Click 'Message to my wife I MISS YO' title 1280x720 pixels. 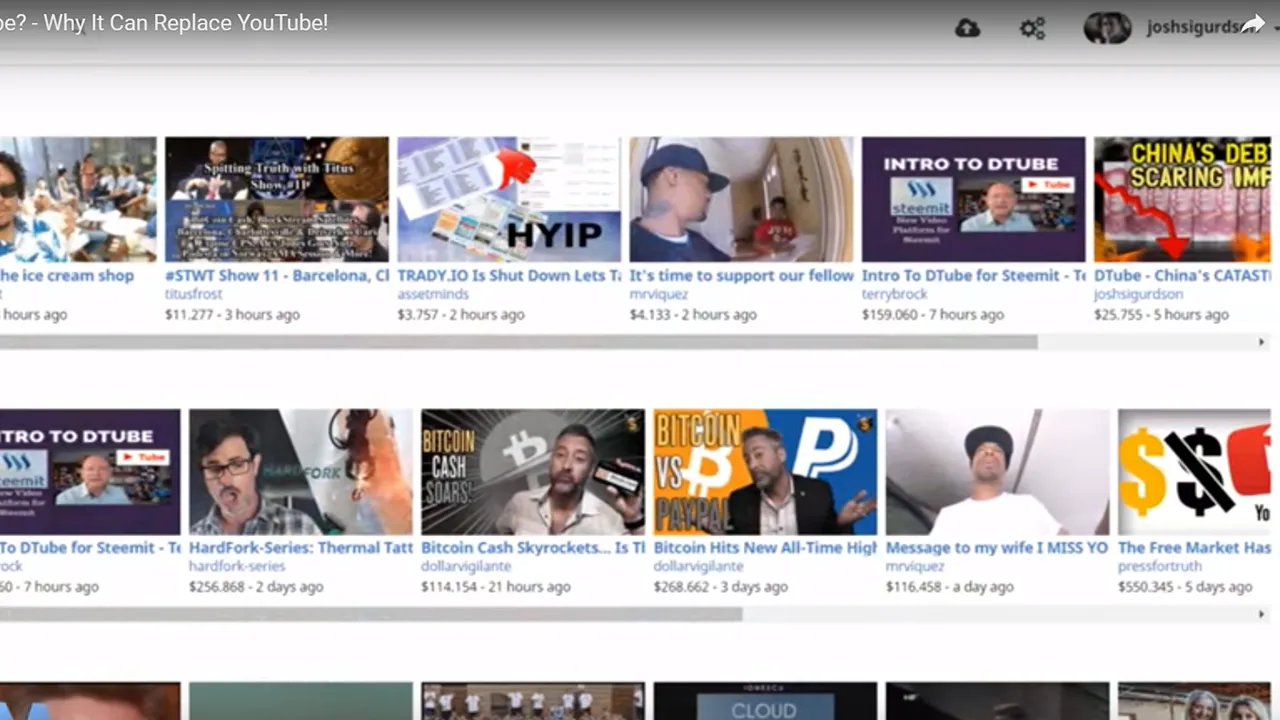coord(997,547)
